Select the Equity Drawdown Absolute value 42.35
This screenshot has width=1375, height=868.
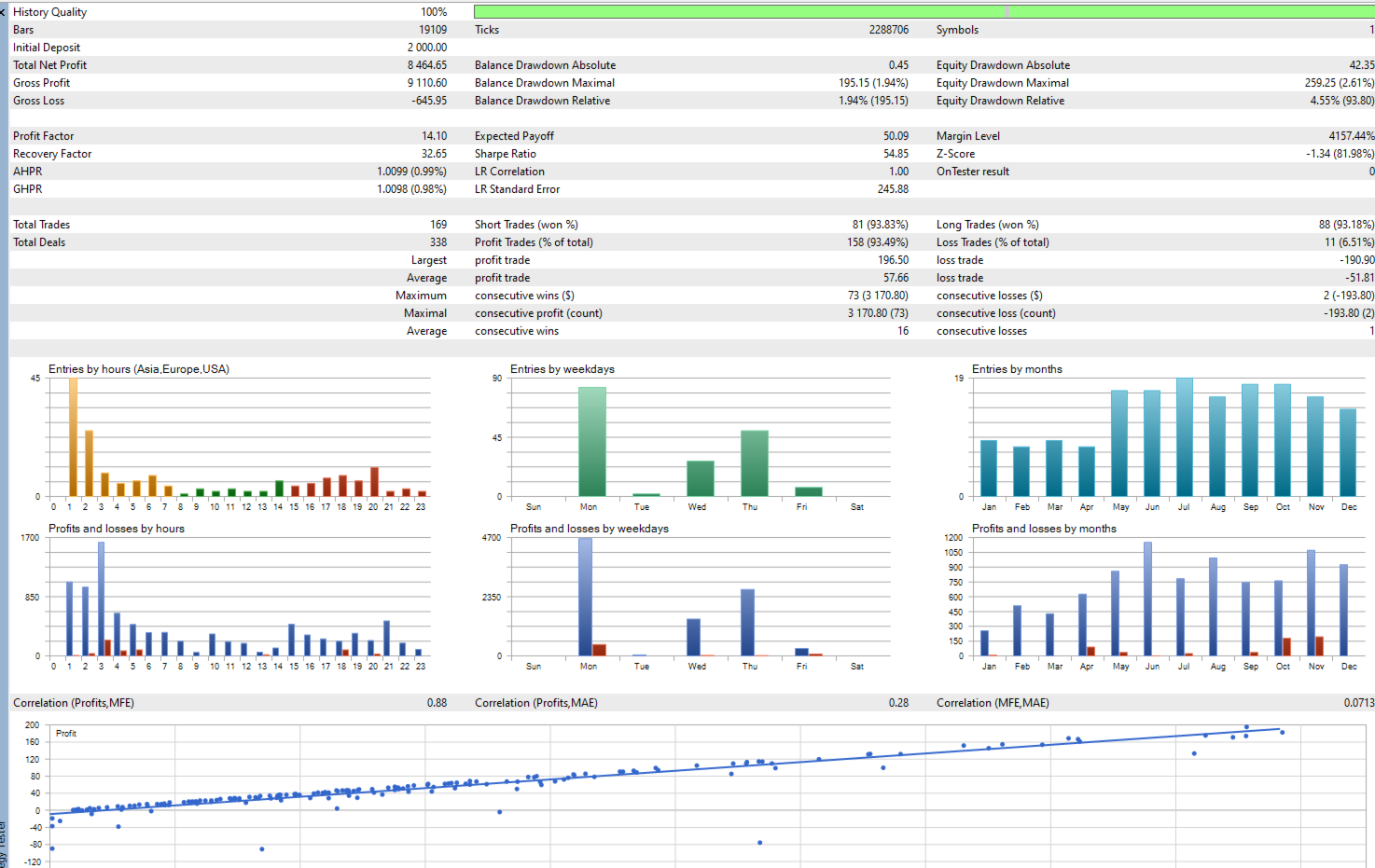1362,65
